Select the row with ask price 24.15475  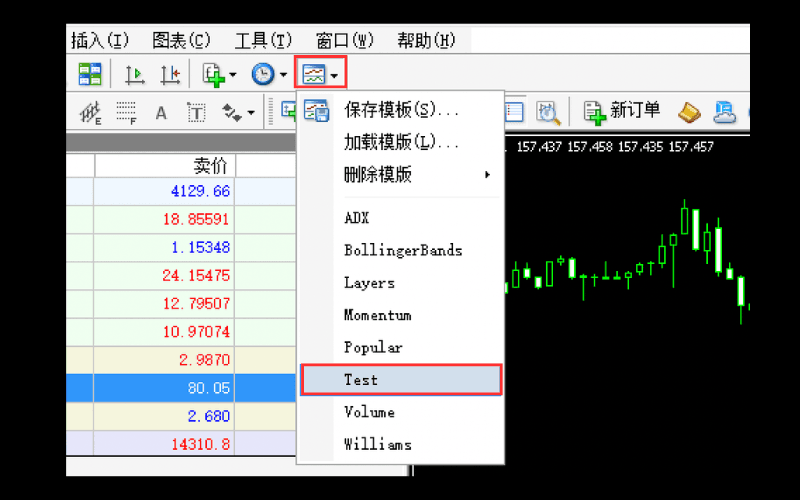tap(181, 276)
